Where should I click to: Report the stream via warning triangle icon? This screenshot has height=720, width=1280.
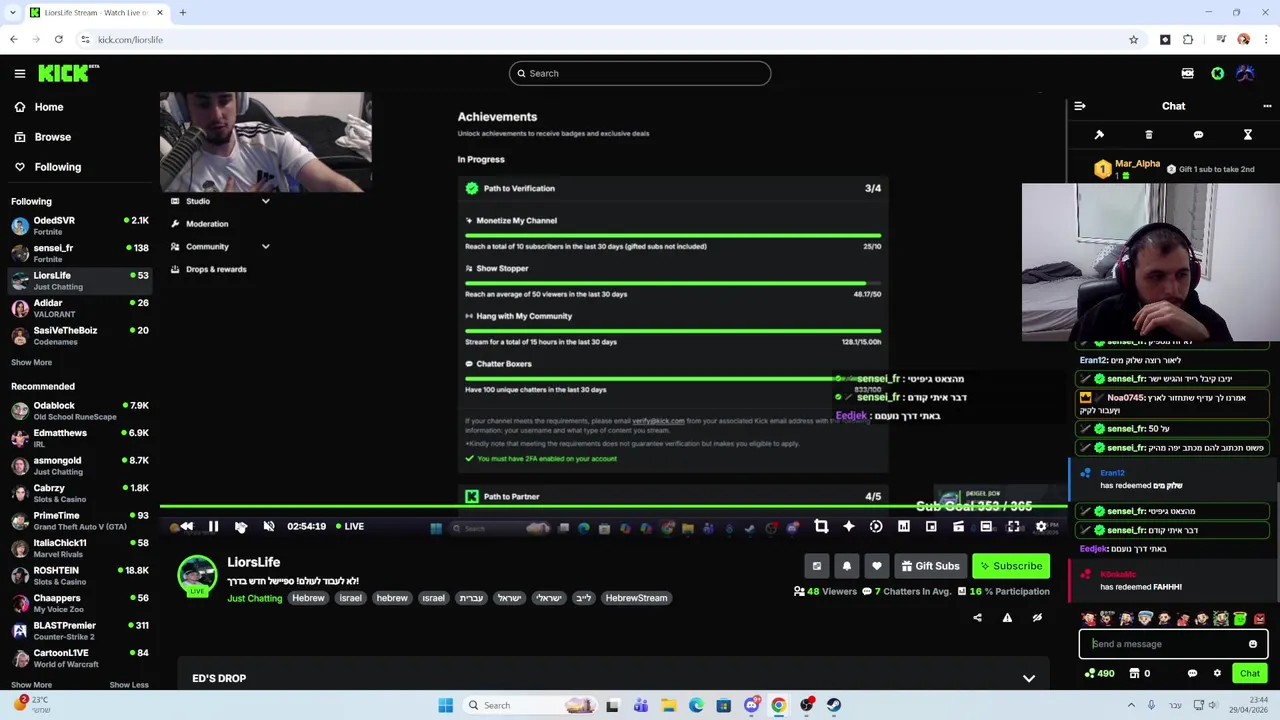click(1007, 618)
